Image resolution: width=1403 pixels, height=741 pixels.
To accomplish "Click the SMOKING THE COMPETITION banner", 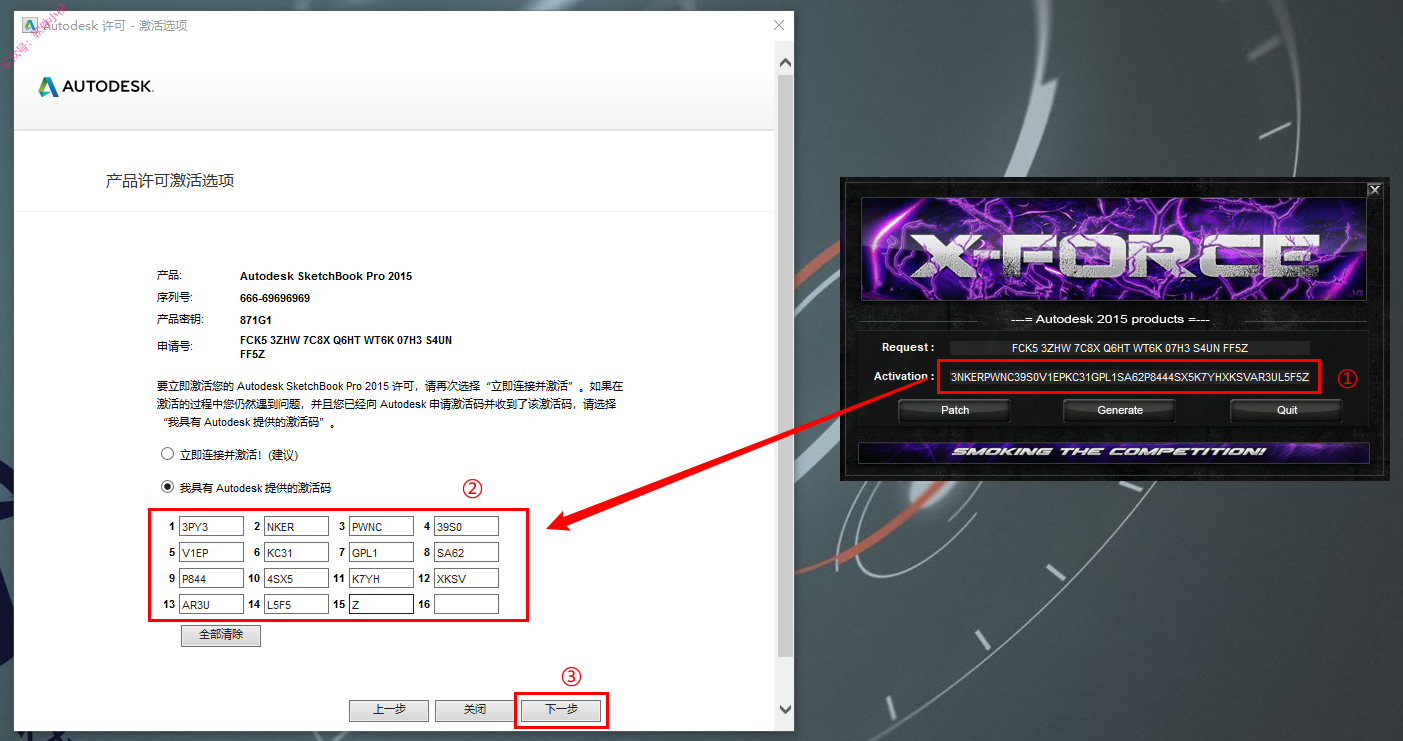I will [1113, 452].
